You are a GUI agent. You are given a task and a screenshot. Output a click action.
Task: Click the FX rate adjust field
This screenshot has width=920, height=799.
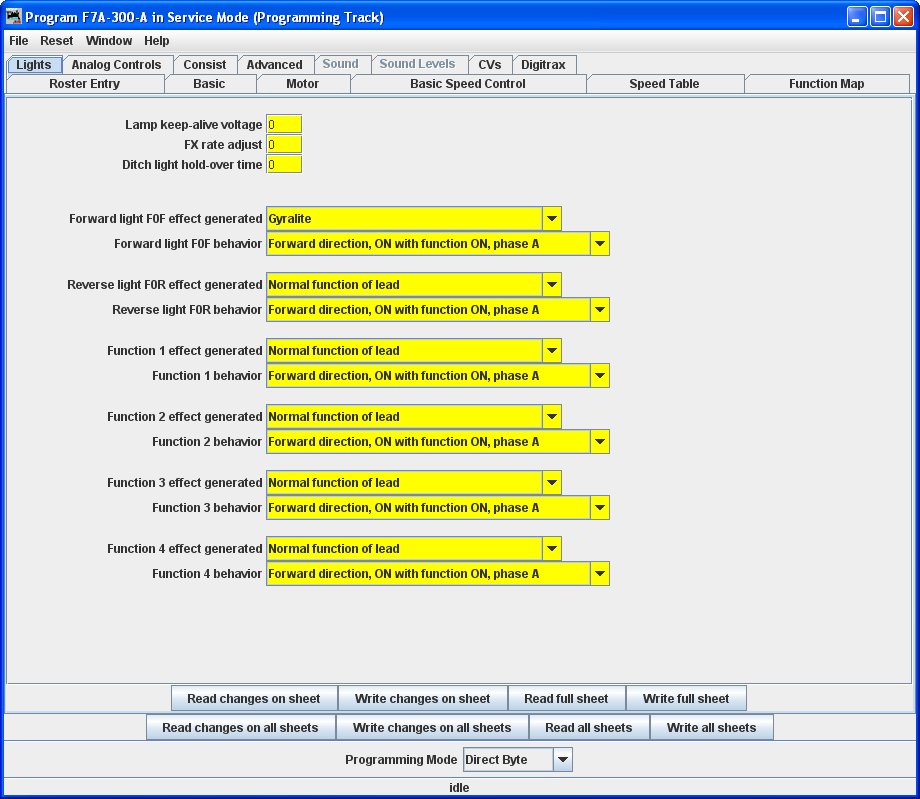tap(284, 145)
